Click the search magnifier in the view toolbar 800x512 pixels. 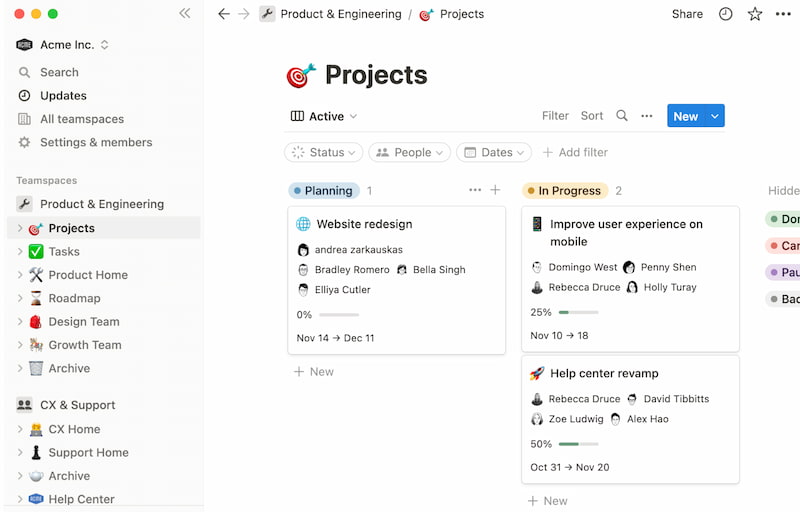(x=621, y=116)
